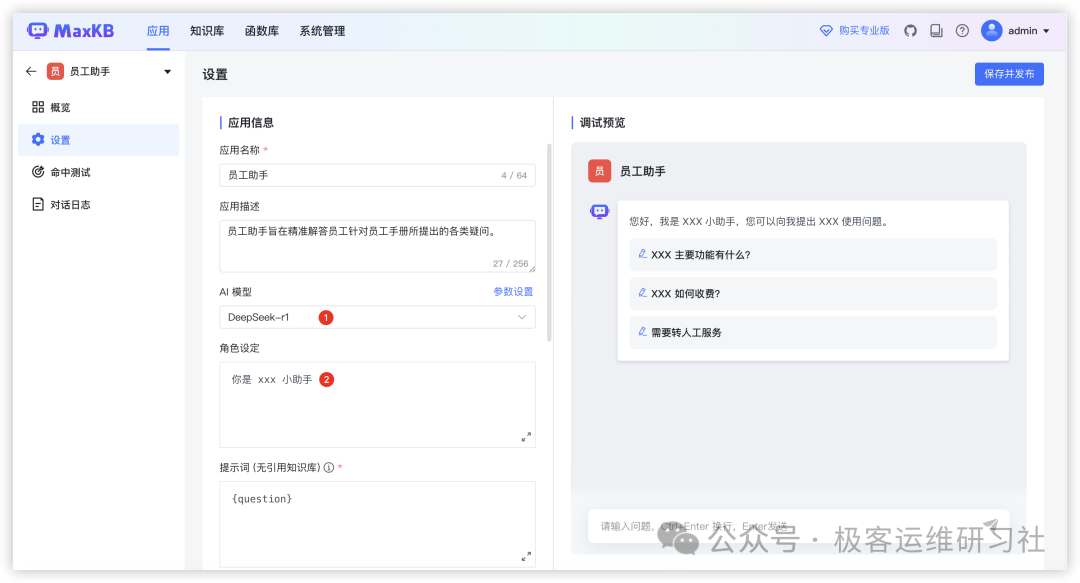This screenshot has width=1080, height=583.
Task: Click the 保存并发布 button
Action: [x=1008, y=74]
